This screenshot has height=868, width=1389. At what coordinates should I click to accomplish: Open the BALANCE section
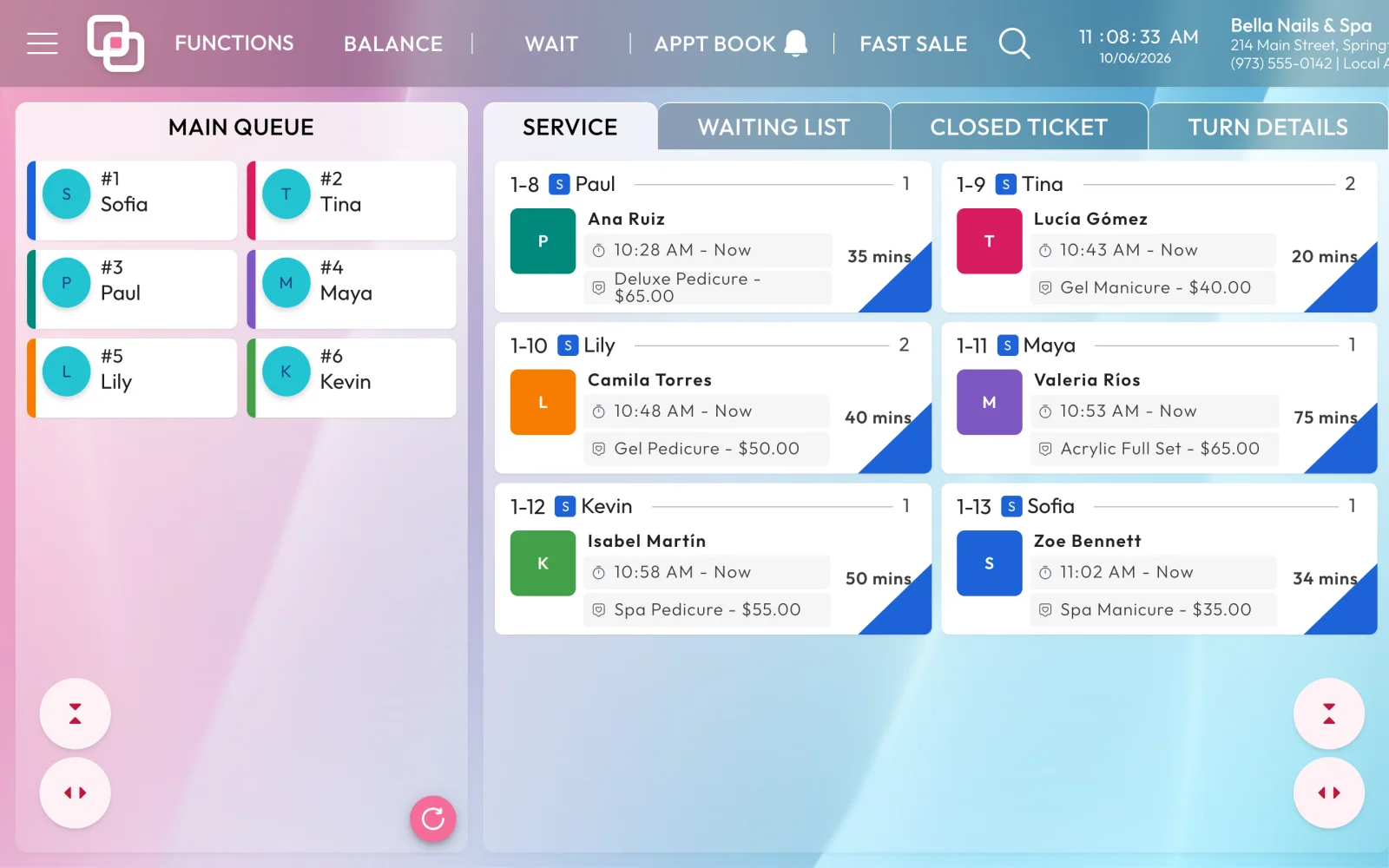[x=393, y=43]
